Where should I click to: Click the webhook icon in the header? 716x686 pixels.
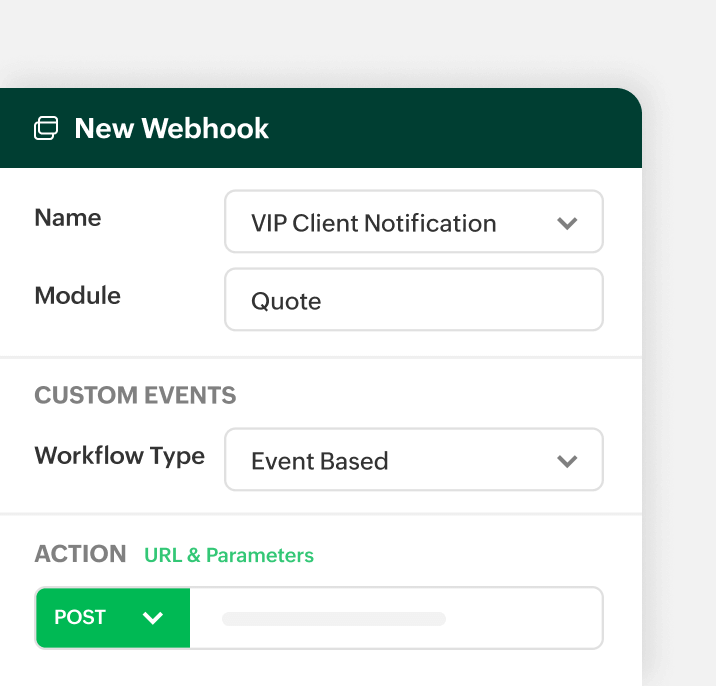point(46,129)
